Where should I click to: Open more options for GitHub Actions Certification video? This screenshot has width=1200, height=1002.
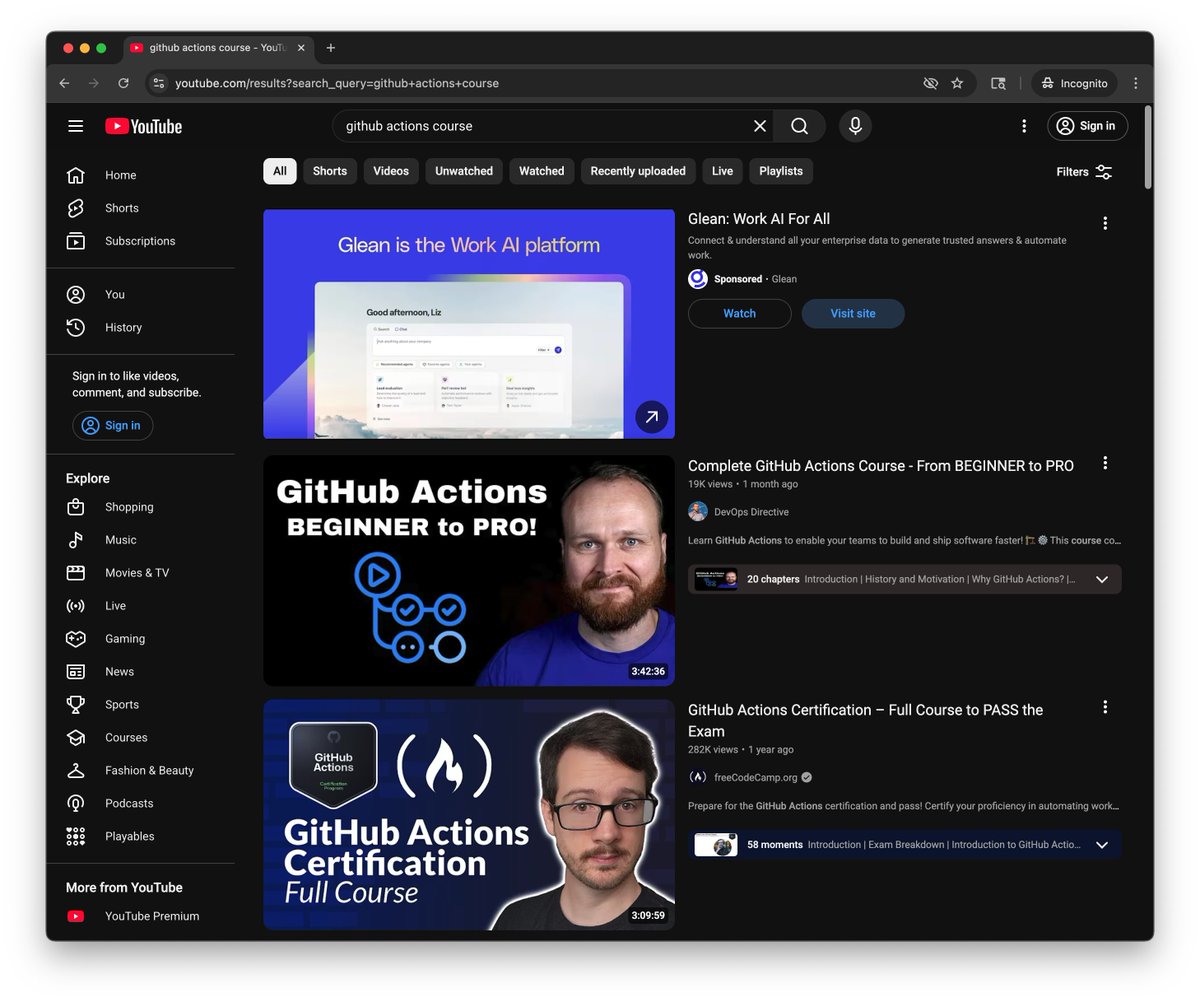1105,707
